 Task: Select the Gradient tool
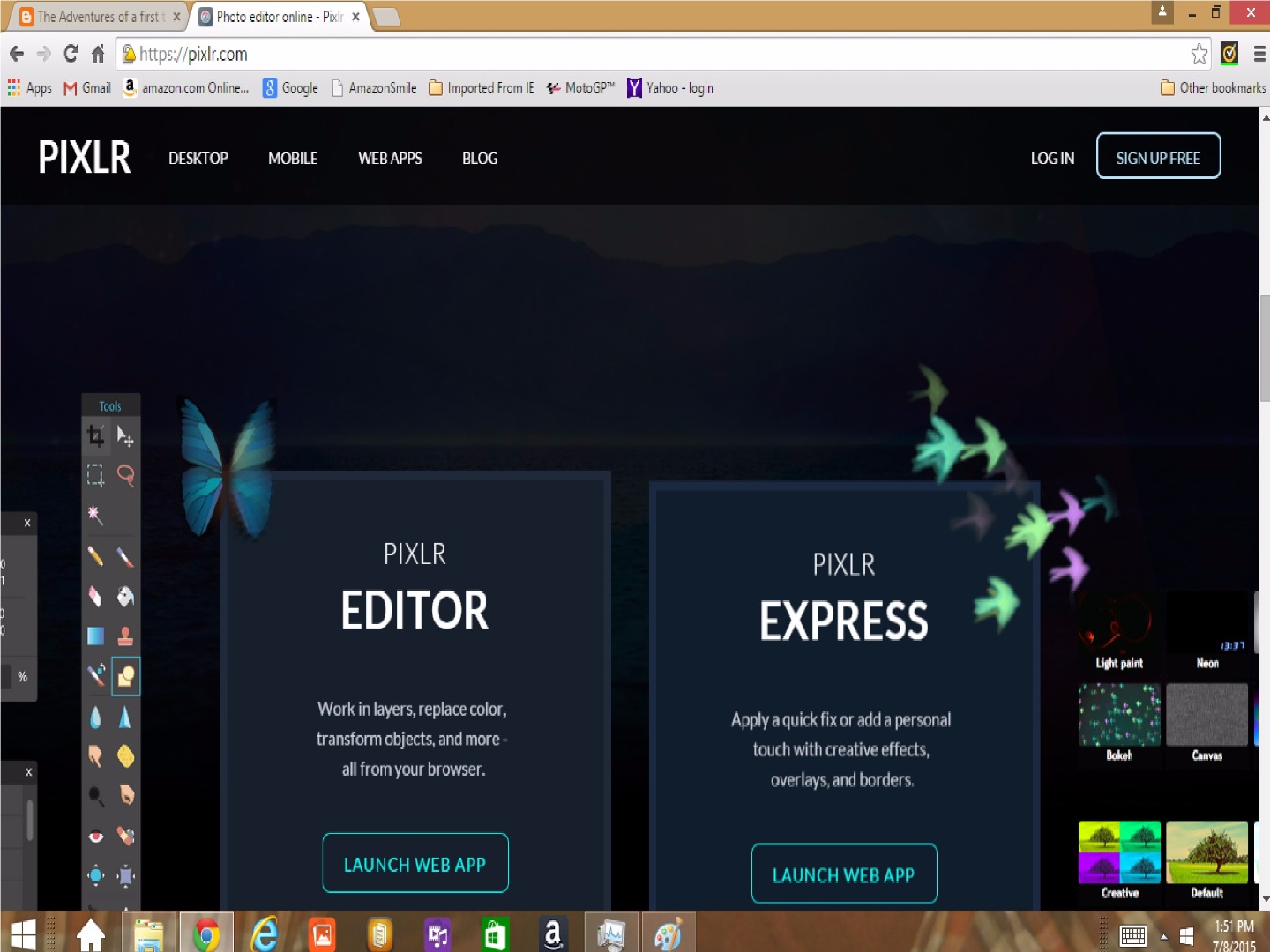tap(96, 636)
